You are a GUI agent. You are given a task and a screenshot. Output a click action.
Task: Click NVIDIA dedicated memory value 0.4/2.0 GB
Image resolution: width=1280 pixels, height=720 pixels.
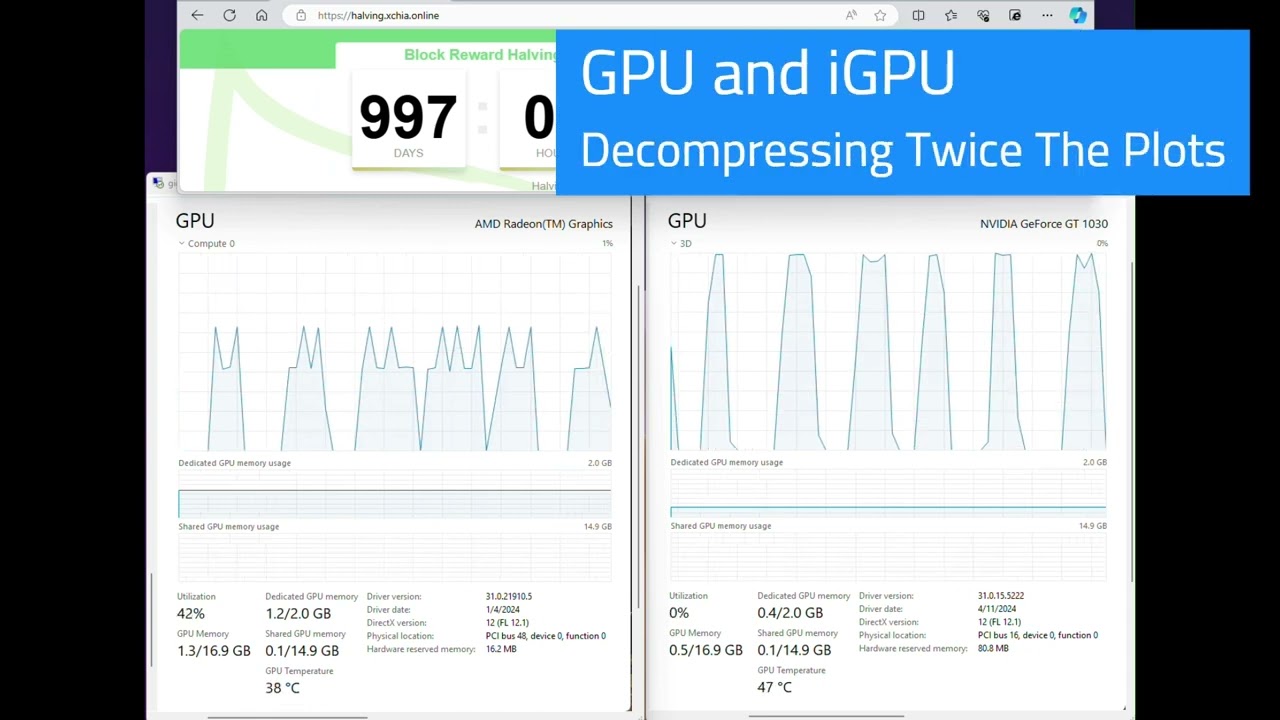790,613
